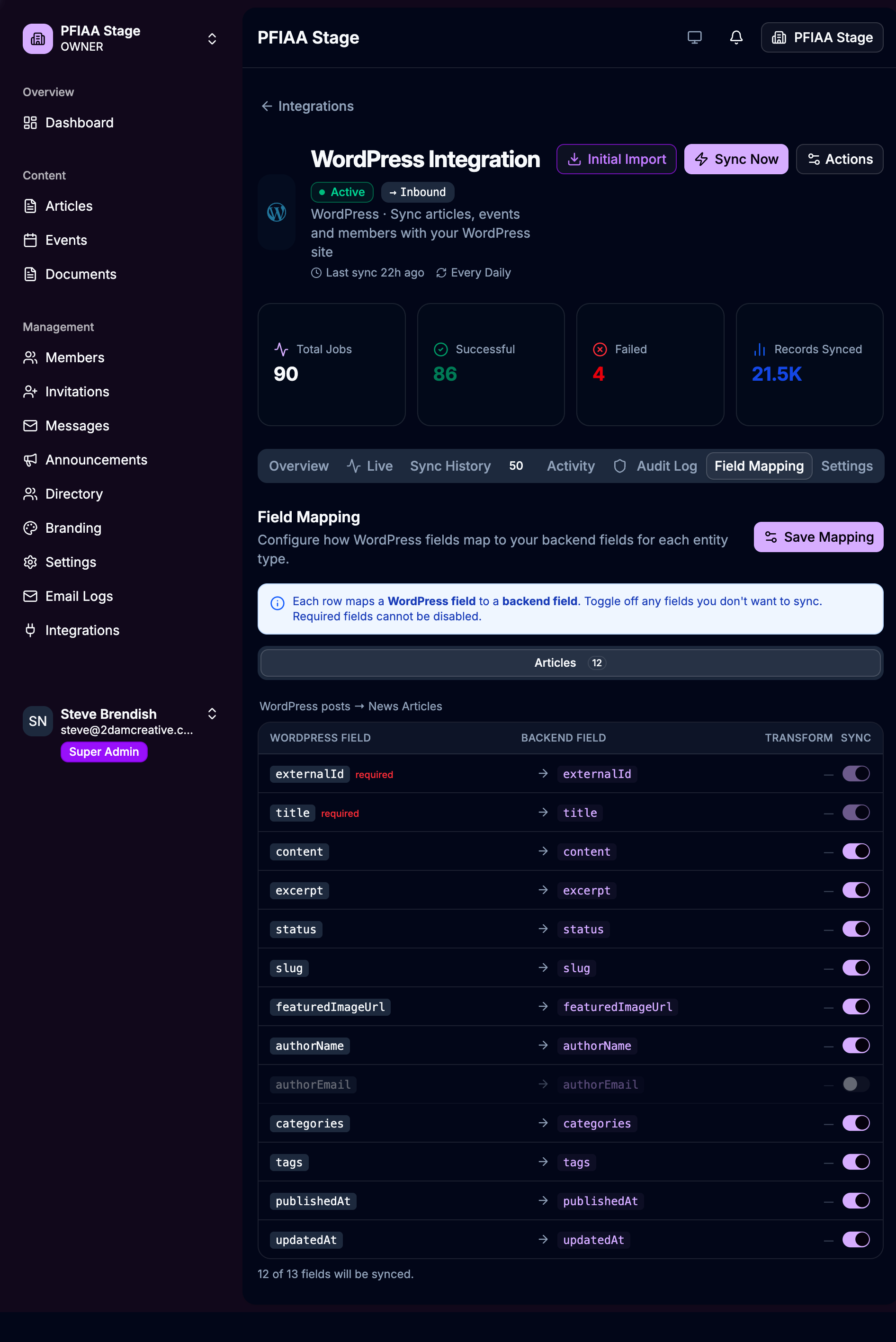Click the WordPress logo icon
Image resolution: width=896 pixels, height=1342 pixels.
[277, 213]
